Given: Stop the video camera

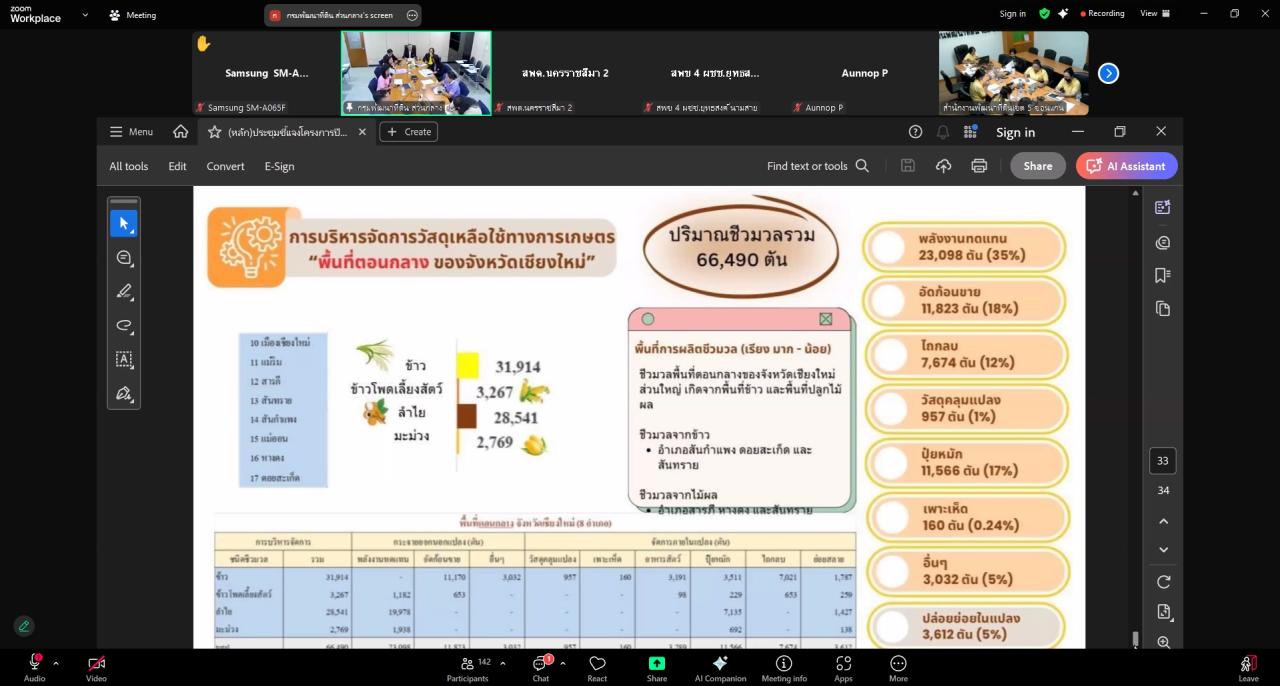Looking at the screenshot, I should (96, 662).
